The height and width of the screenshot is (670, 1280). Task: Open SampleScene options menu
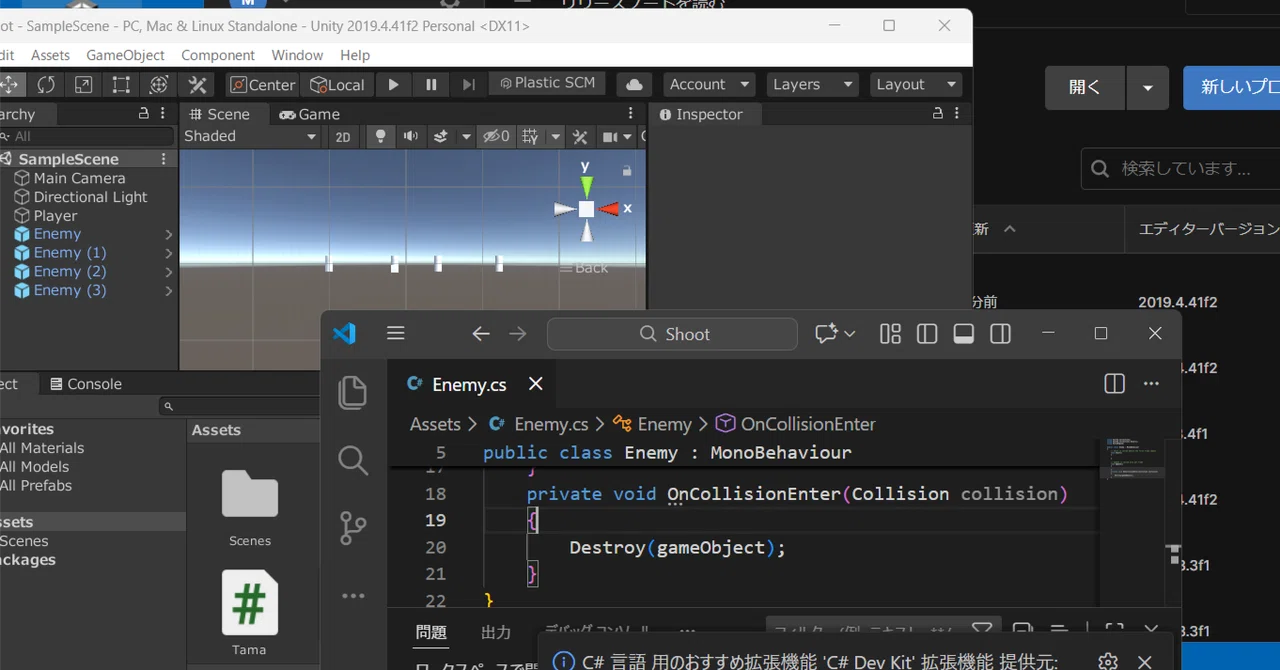(164, 159)
